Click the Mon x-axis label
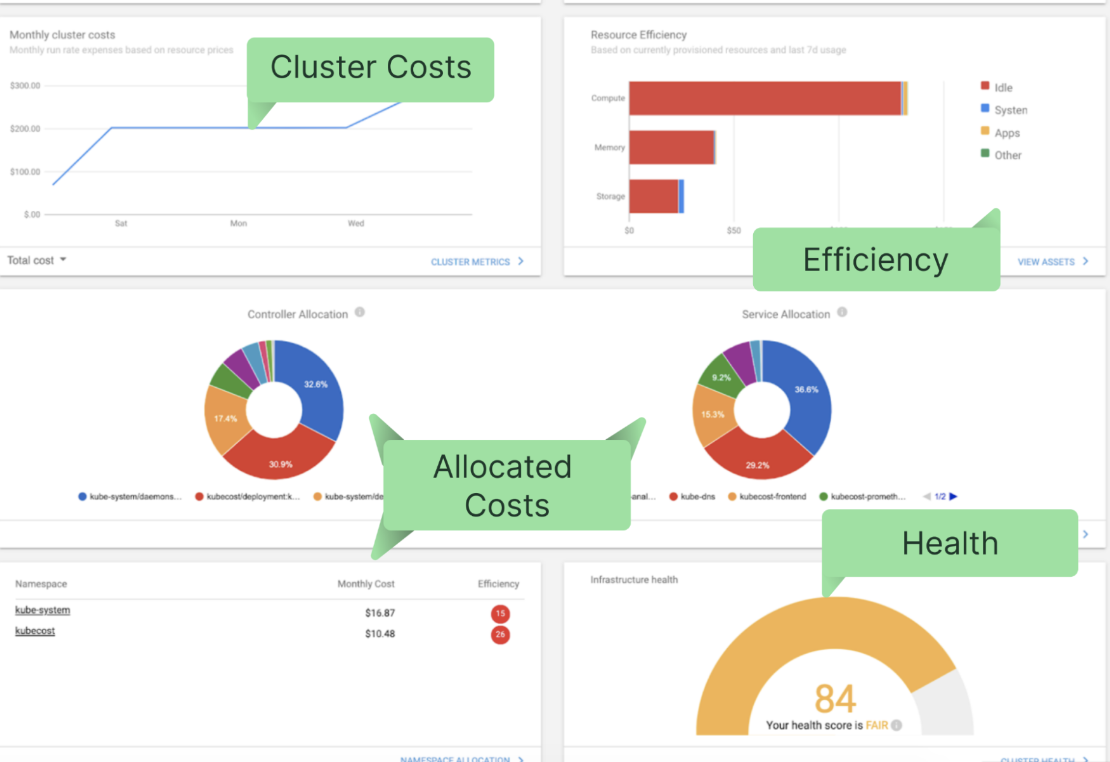Image resolution: width=1110 pixels, height=762 pixels. click(x=239, y=223)
